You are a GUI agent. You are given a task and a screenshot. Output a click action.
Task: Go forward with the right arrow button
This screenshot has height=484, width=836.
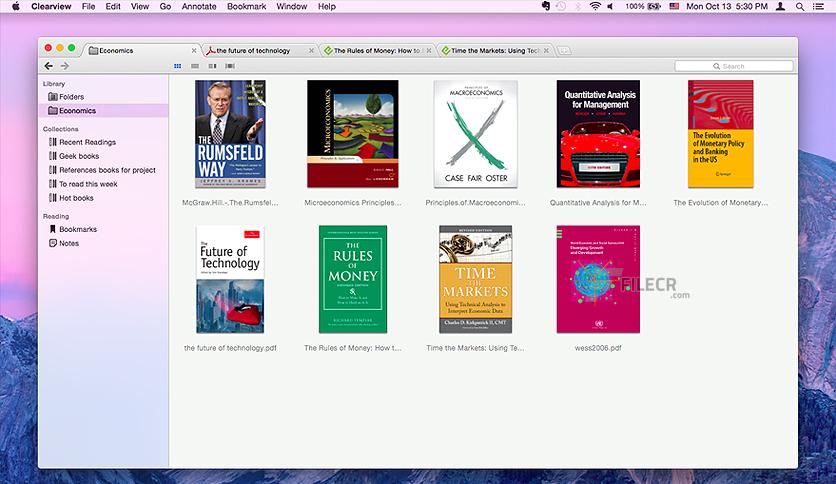65,66
